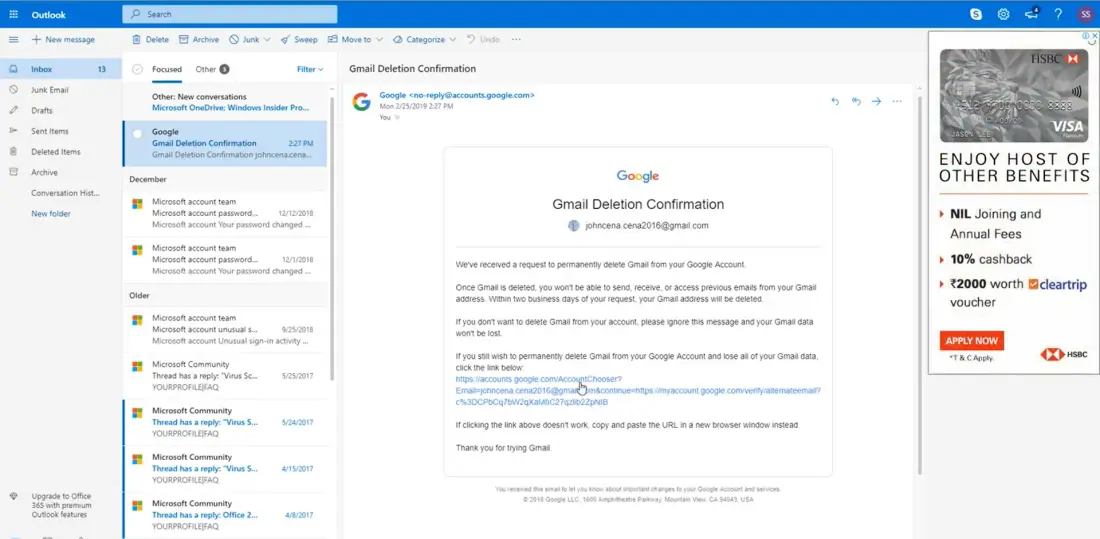The height and width of the screenshot is (539, 1100).
Task: Open the message more actions ellipsis
Action: coord(897,101)
